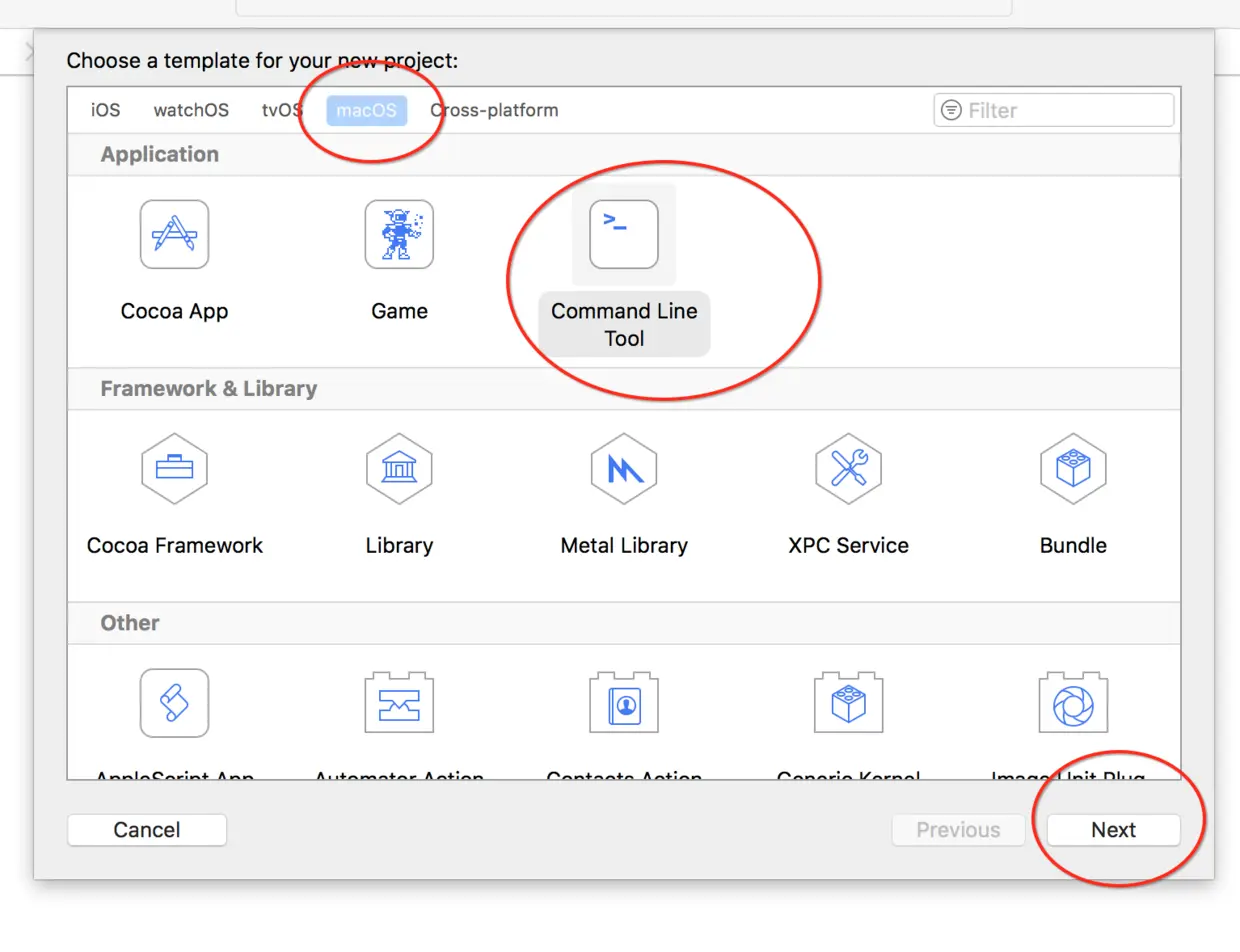The width and height of the screenshot is (1240, 952).
Task: Click the 'Game' label text
Action: [399, 311]
